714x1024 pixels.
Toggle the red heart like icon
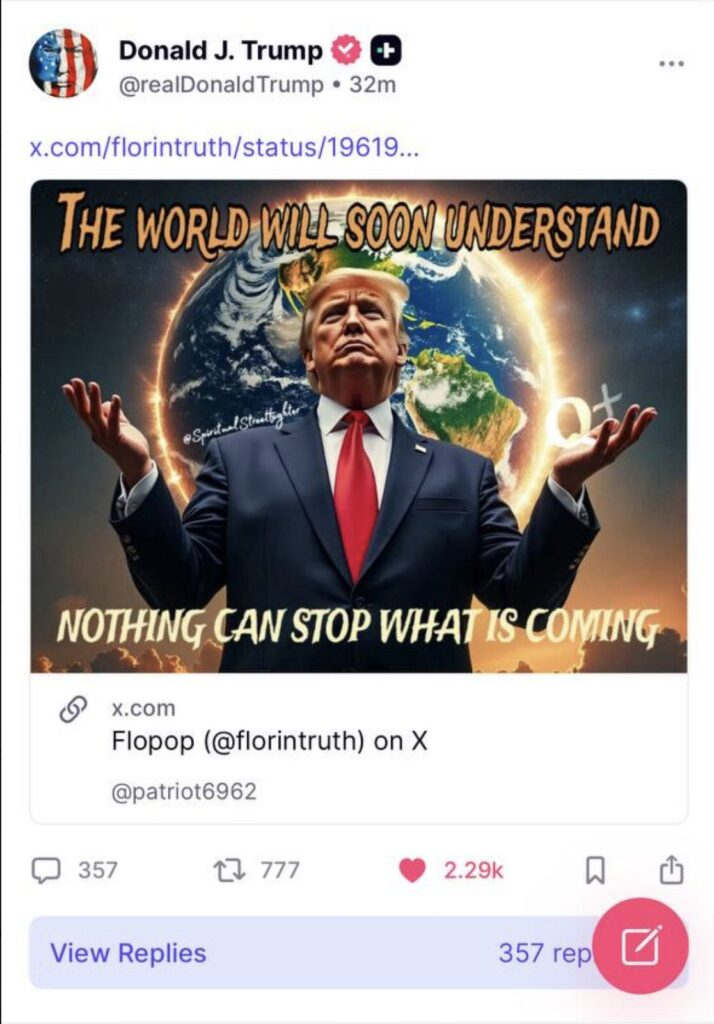412,871
